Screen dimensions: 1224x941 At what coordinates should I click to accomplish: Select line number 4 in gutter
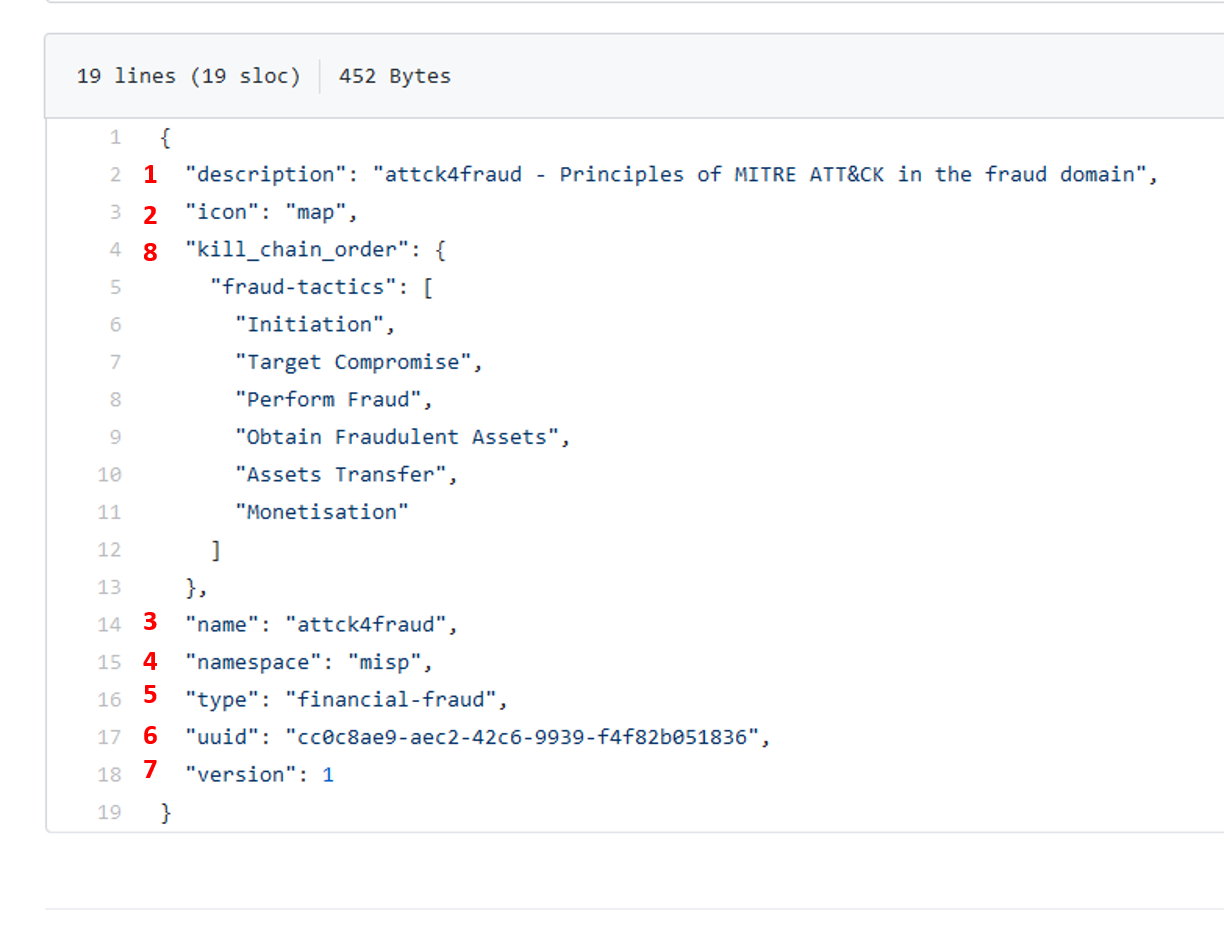pyautogui.click(x=115, y=250)
